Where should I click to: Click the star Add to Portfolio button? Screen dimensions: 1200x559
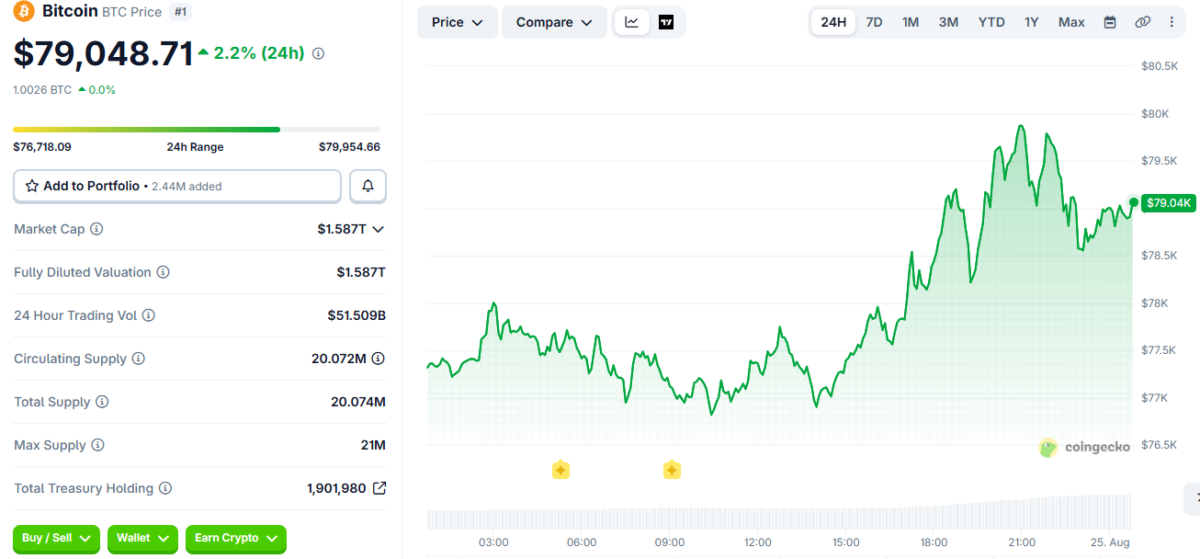coord(177,186)
